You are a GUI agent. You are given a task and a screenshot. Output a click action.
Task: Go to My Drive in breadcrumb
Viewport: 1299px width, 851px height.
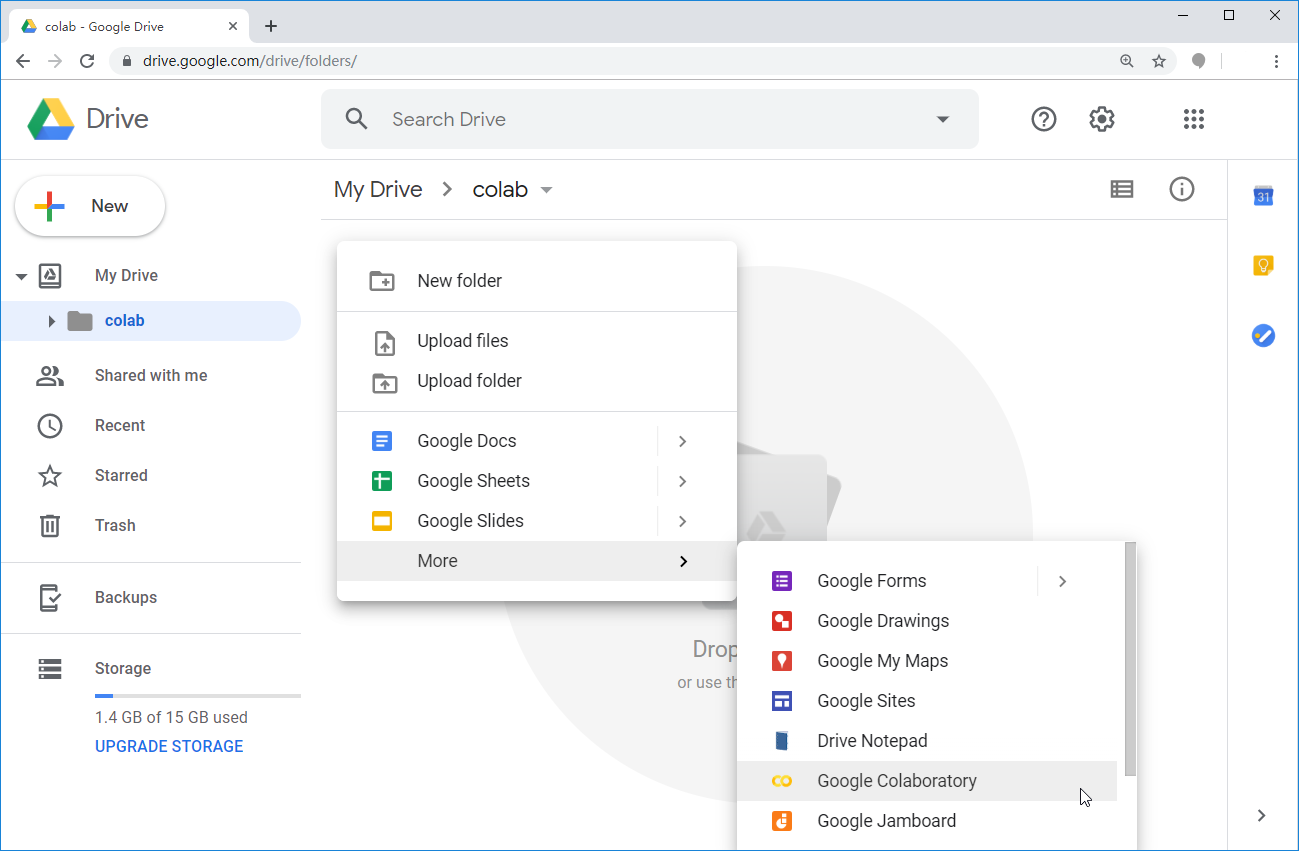pyautogui.click(x=378, y=189)
